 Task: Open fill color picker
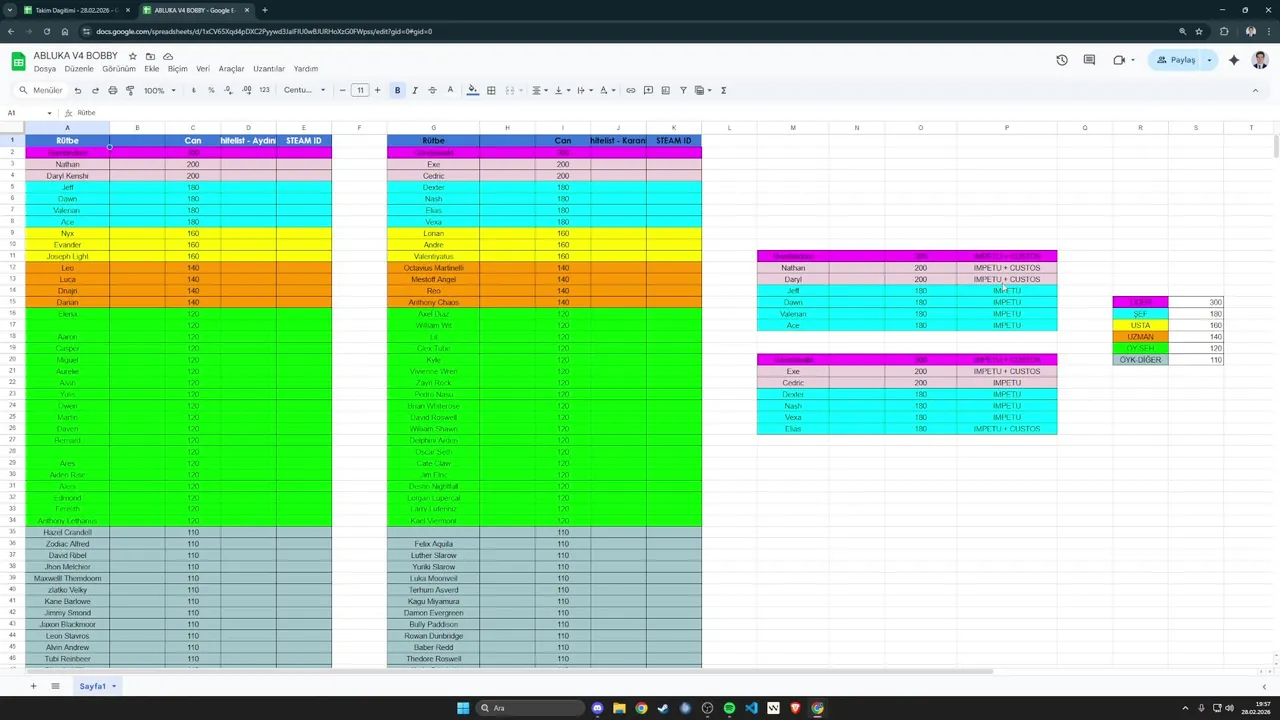pos(473,90)
